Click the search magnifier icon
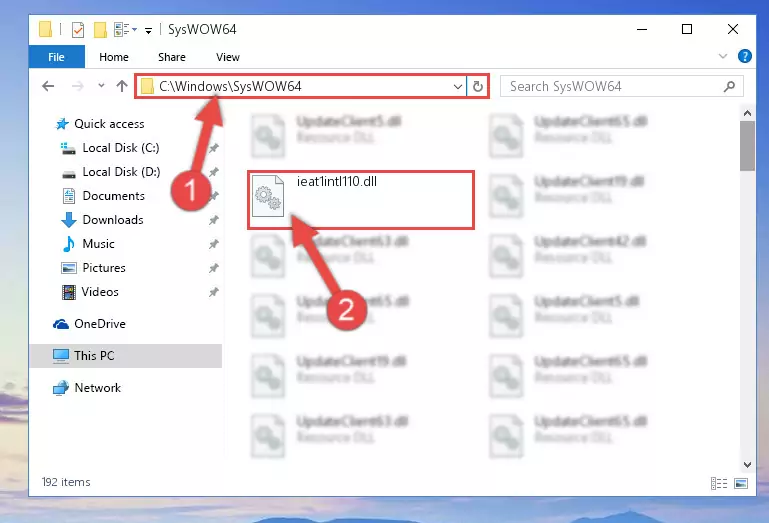The width and height of the screenshot is (769, 523). pos(729,86)
